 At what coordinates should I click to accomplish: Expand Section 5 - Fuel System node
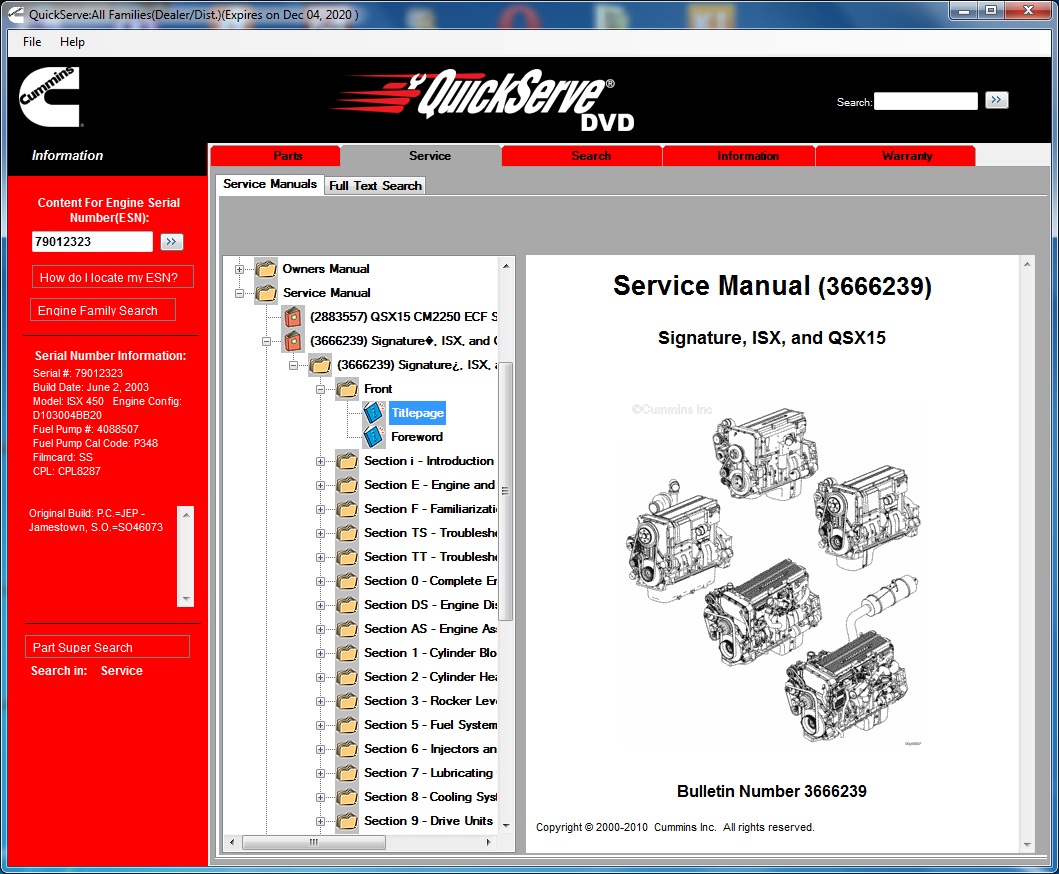click(x=320, y=725)
